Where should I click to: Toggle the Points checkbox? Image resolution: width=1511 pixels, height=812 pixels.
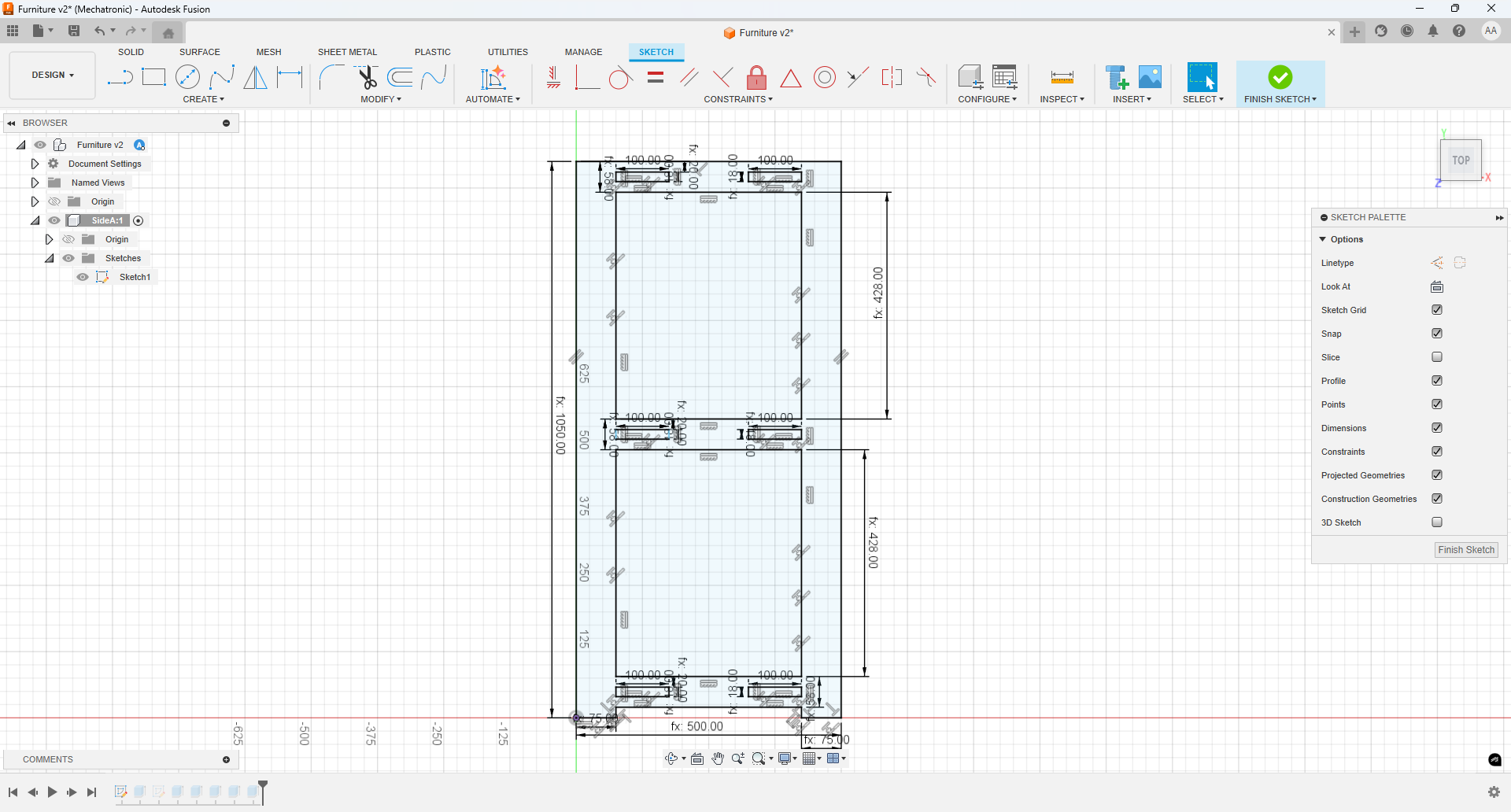[x=1437, y=404]
